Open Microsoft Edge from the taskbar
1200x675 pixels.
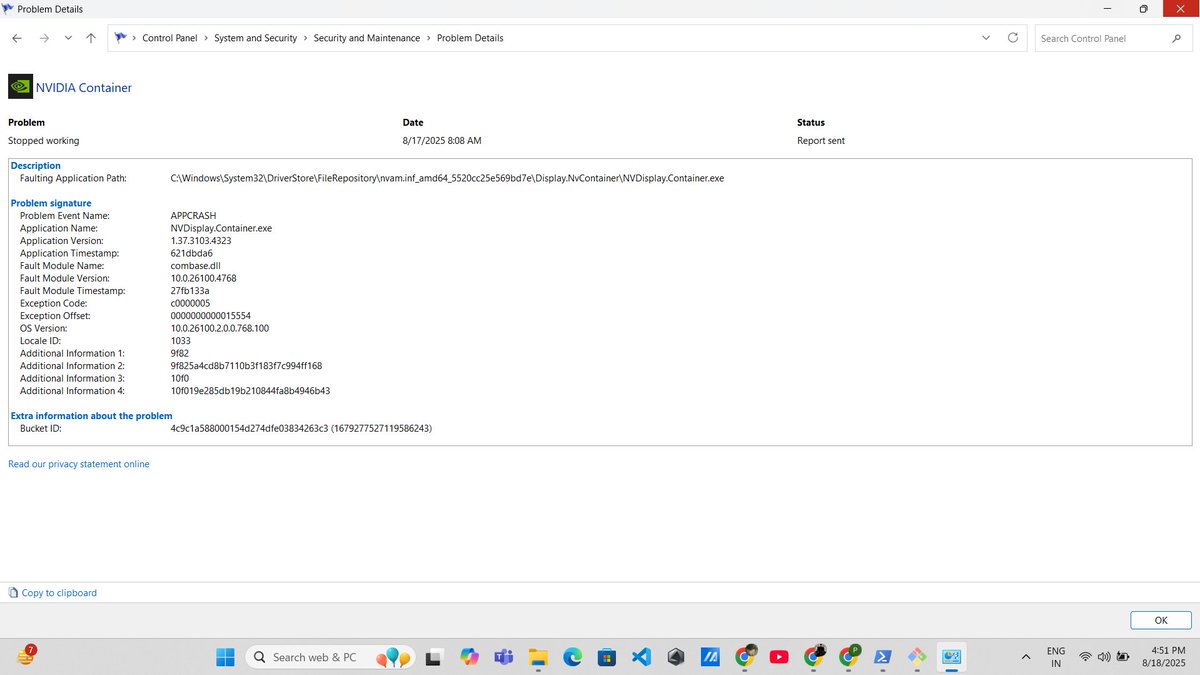(x=572, y=657)
